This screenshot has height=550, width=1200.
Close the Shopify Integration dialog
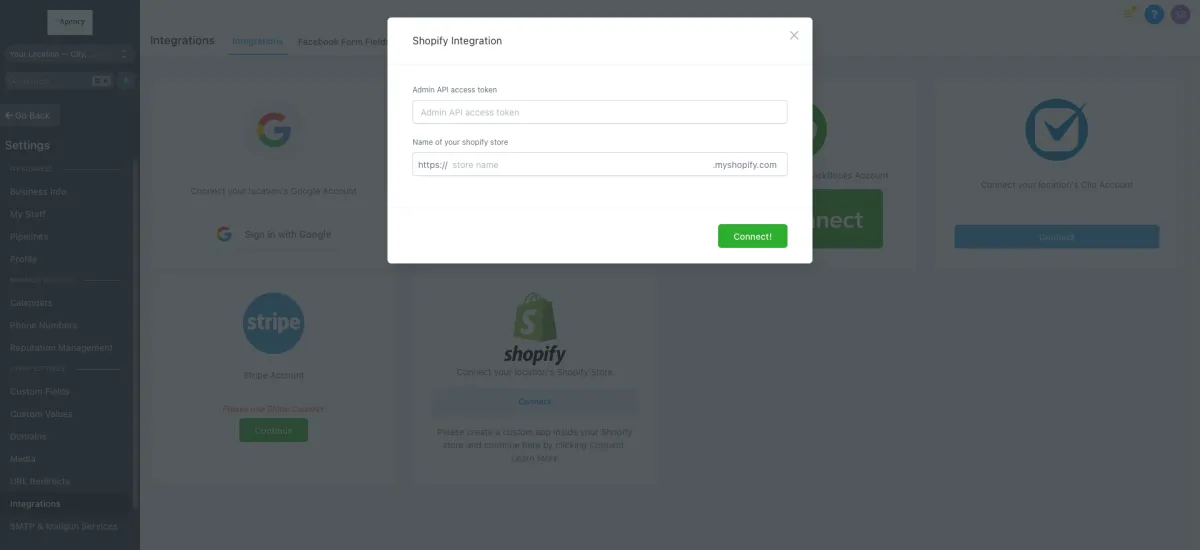point(794,35)
